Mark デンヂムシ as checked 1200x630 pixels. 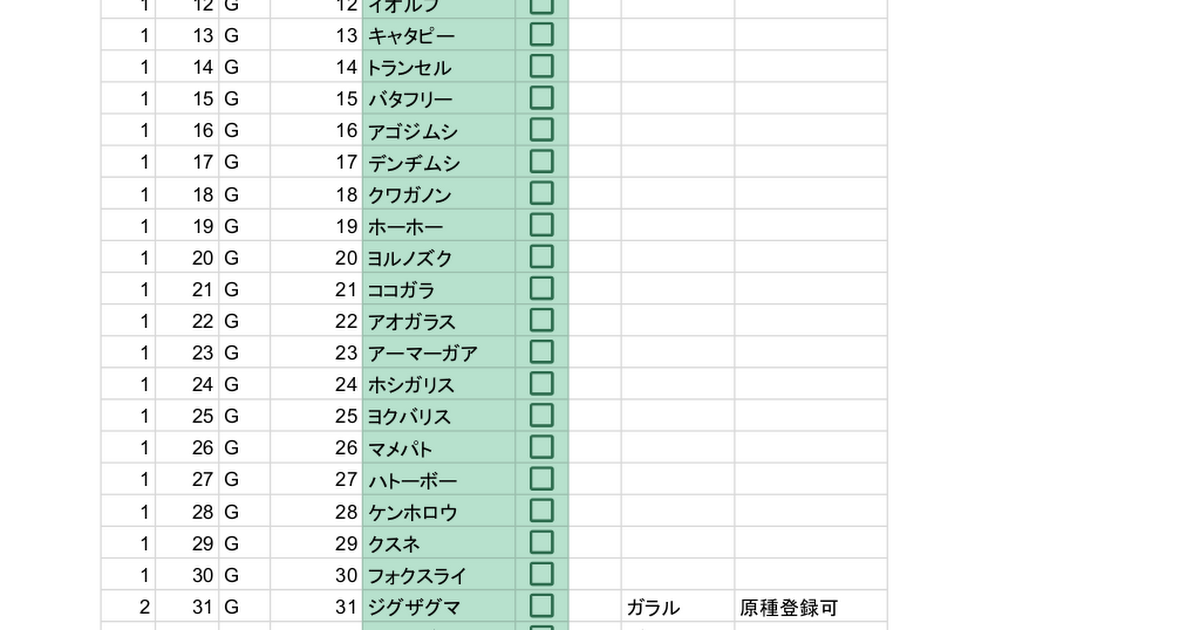click(x=541, y=162)
